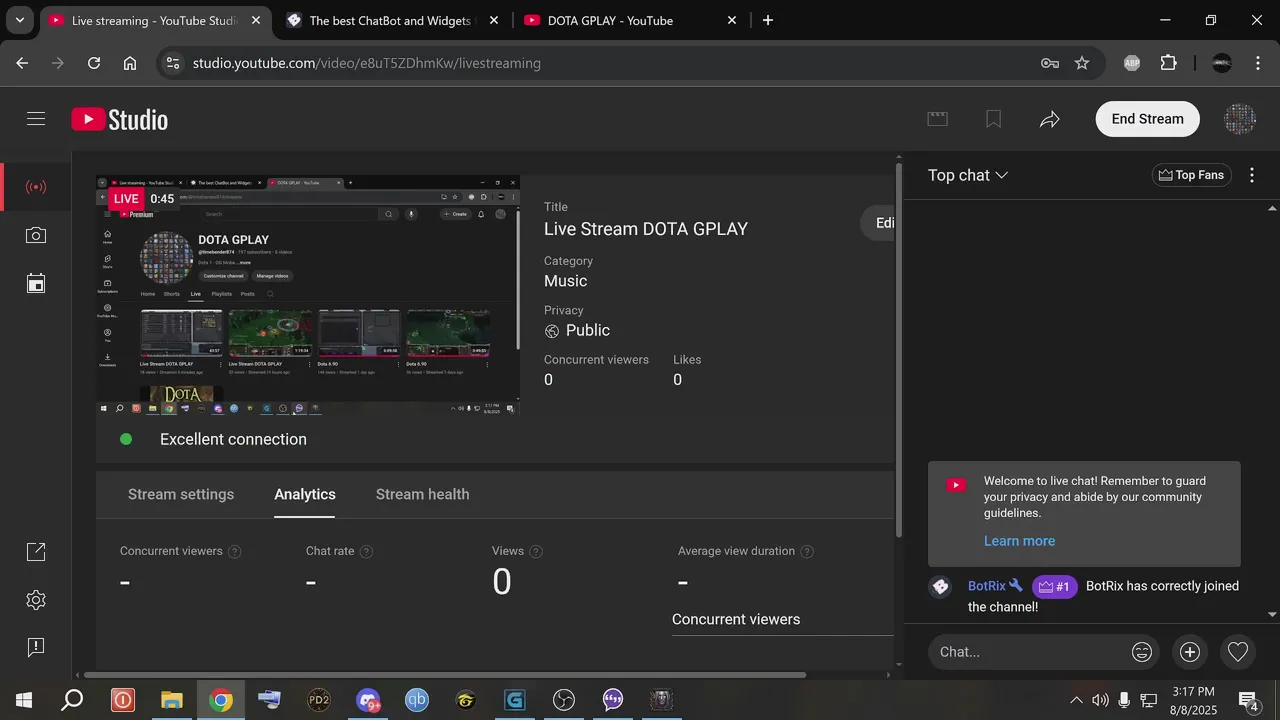Go back with the browser back arrow
Image resolution: width=1280 pixels, height=720 pixels.
point(22,63)
